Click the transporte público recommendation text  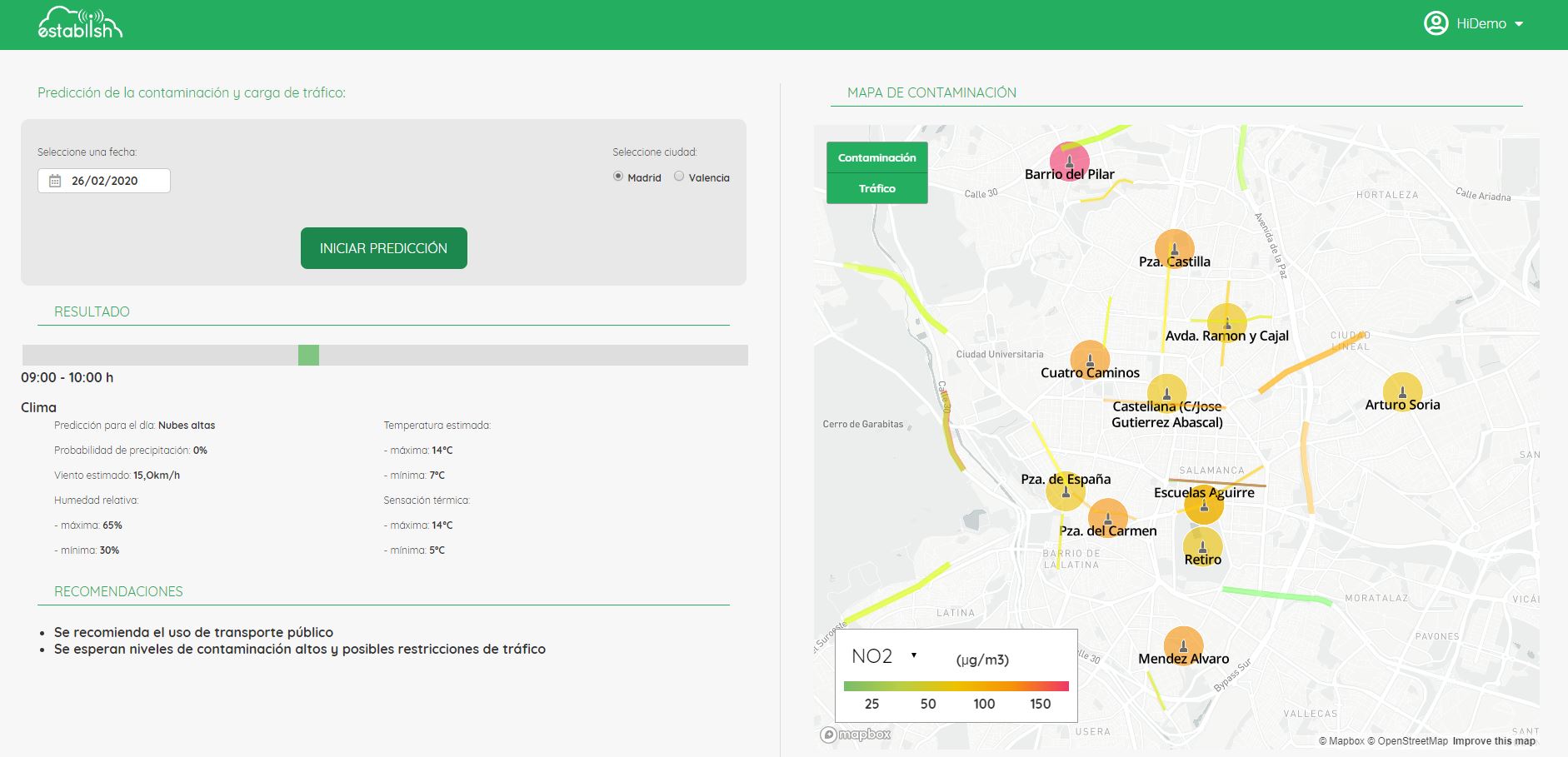pos(193,632)
